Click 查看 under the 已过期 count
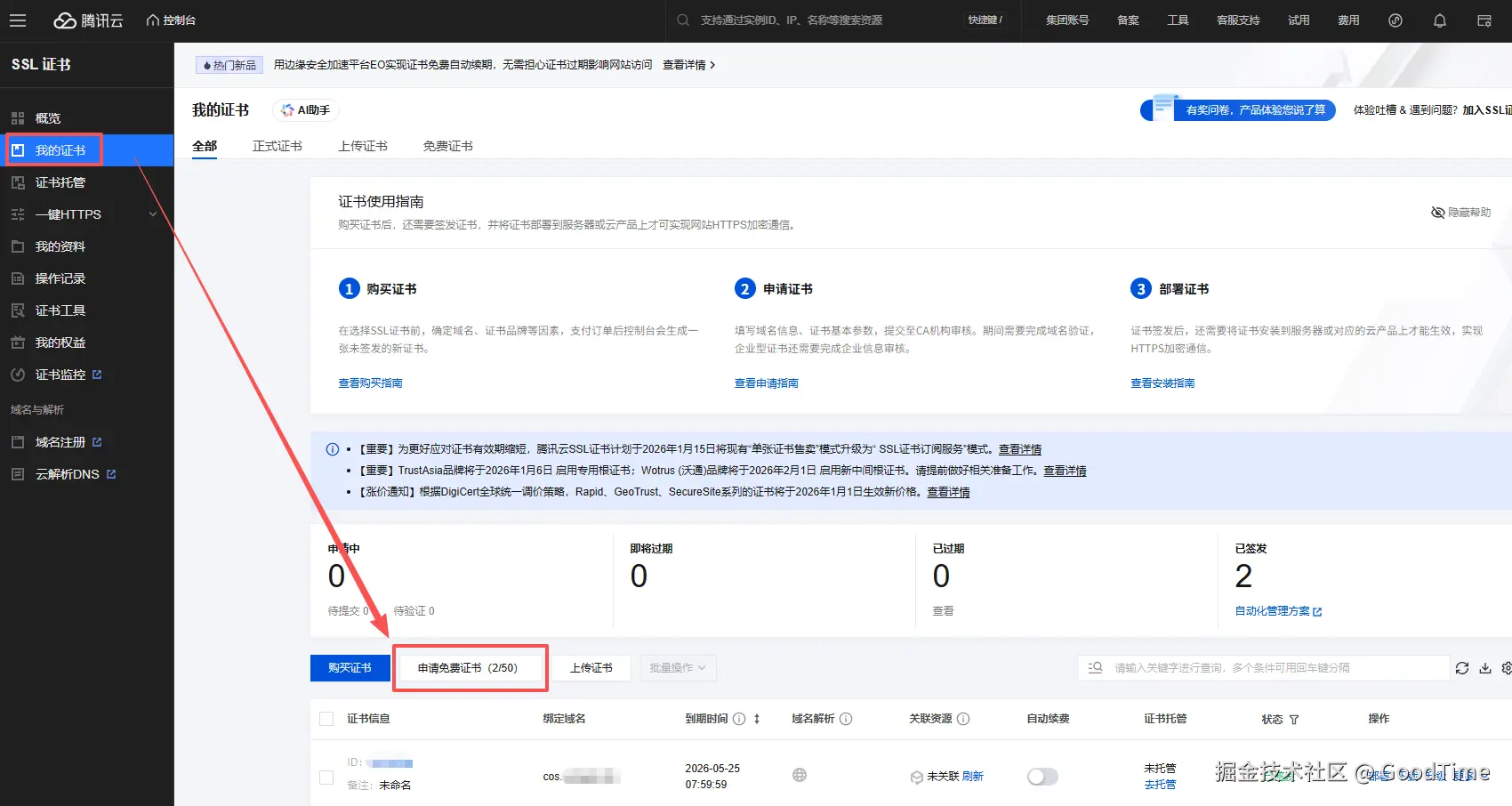The height and width of the screenshot is (806, 1512). tap(943, 611)
